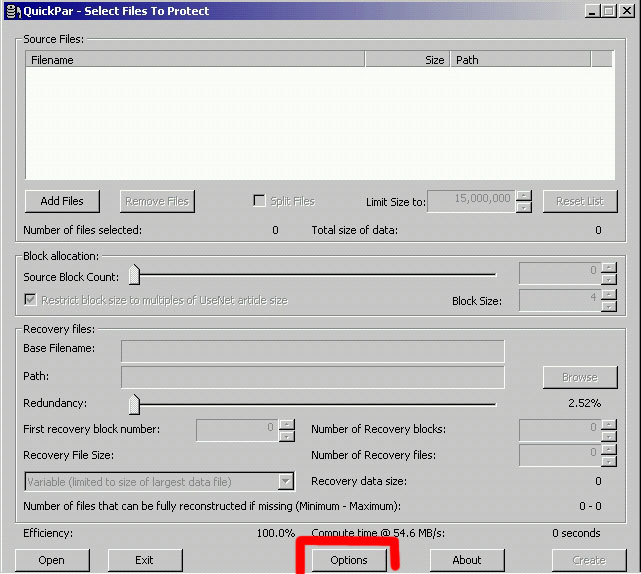The width and height of the screenshot is (641, 574).
Task: Decrease Block Size with down arrow
Action: tap(609, 306)
